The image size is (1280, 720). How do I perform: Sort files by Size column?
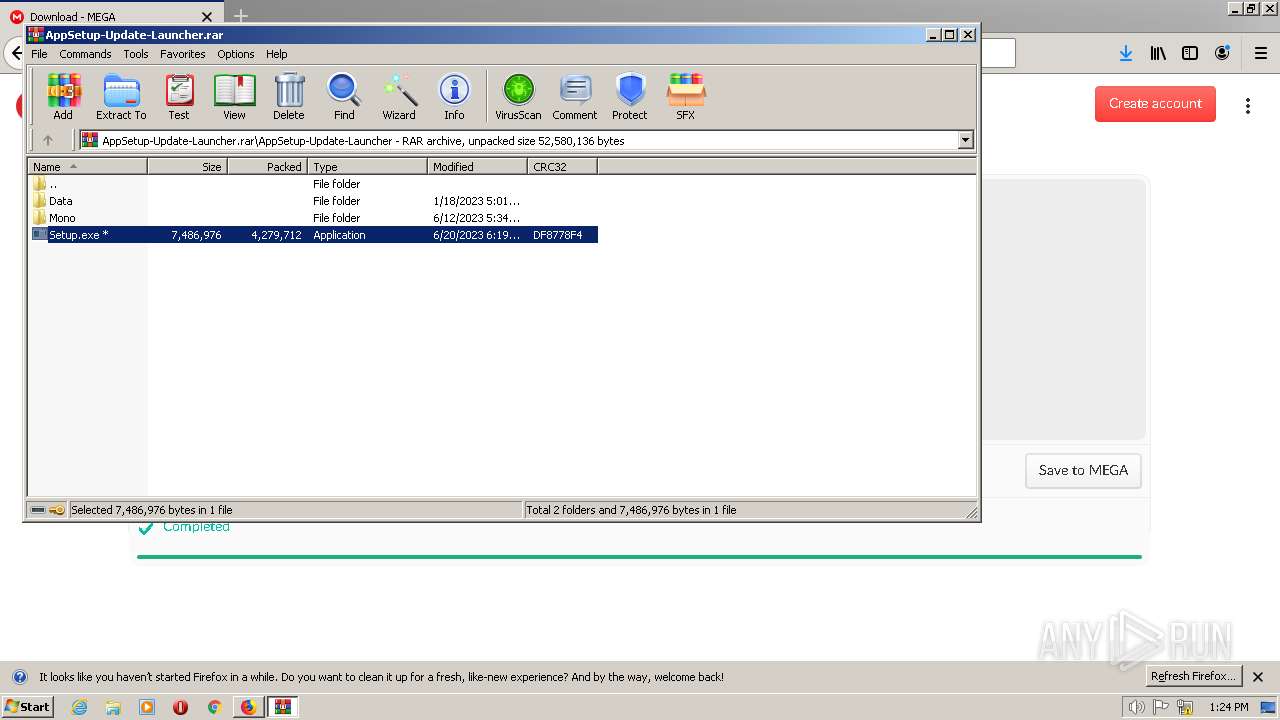pos(188,167)
